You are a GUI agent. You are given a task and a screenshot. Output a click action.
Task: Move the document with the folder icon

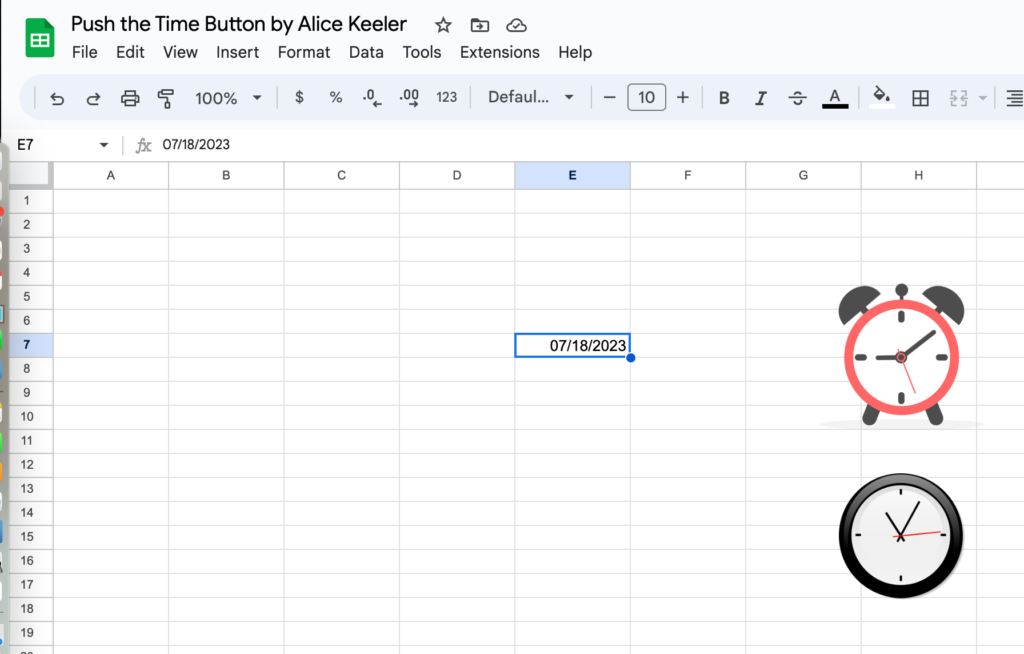pos(480,25)
